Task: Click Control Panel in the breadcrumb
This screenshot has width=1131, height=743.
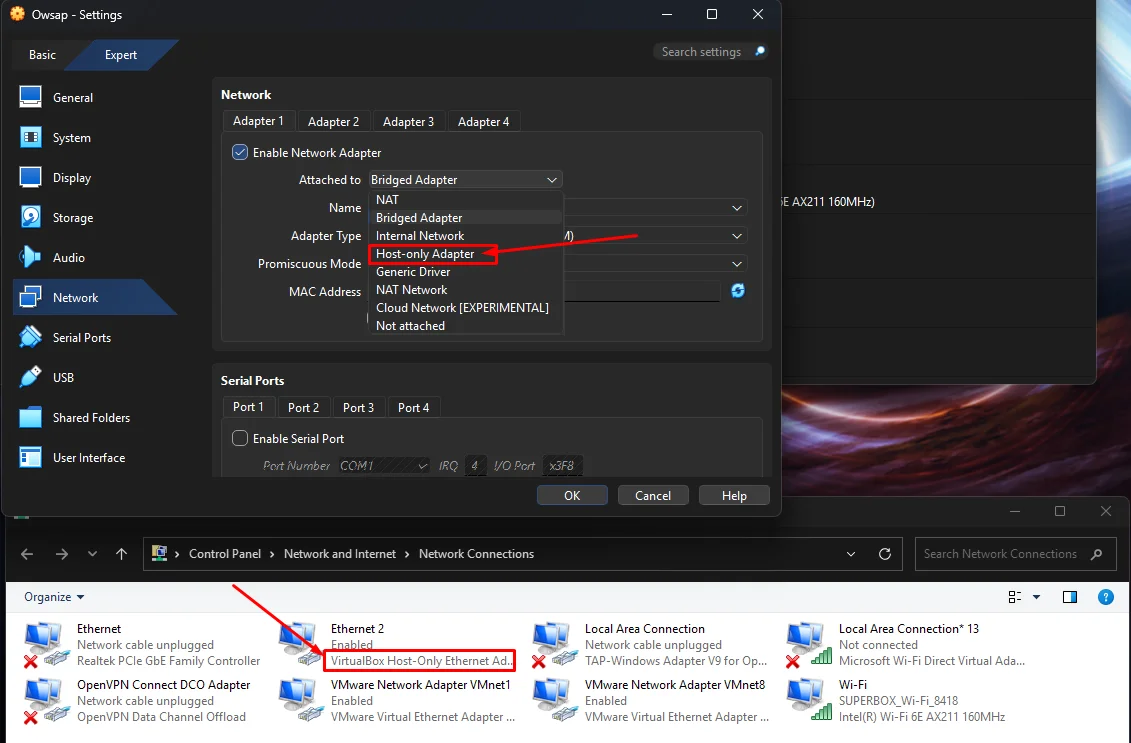Action: click(224, 554)
